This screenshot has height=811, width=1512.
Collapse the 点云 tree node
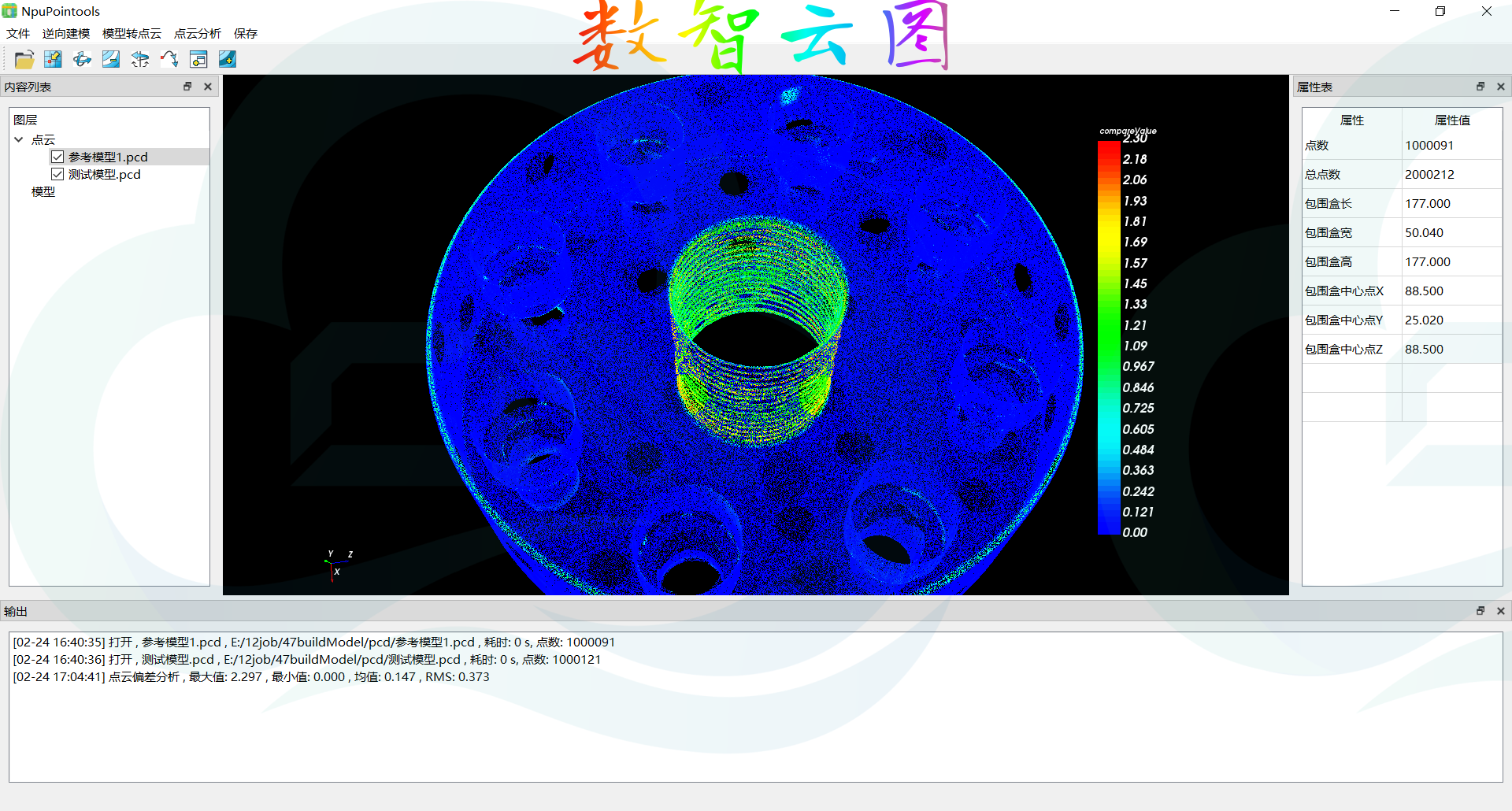[x=19, y=139]
